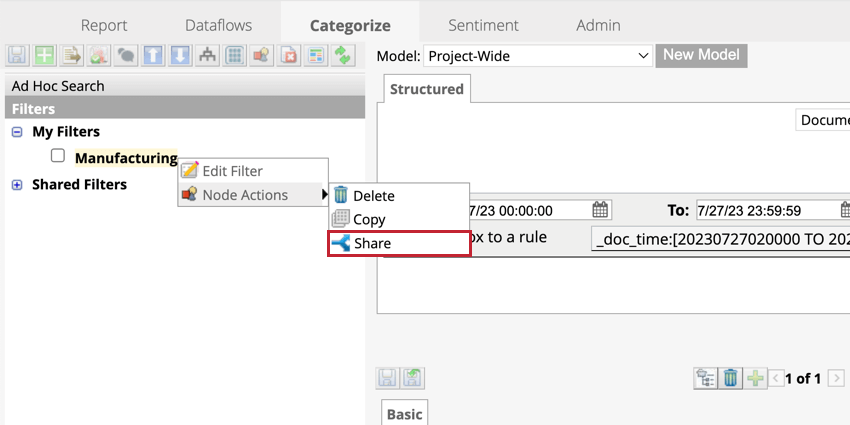Click the To date input field
This screenshot has height=425, width=850.
[x=766, y=210]
